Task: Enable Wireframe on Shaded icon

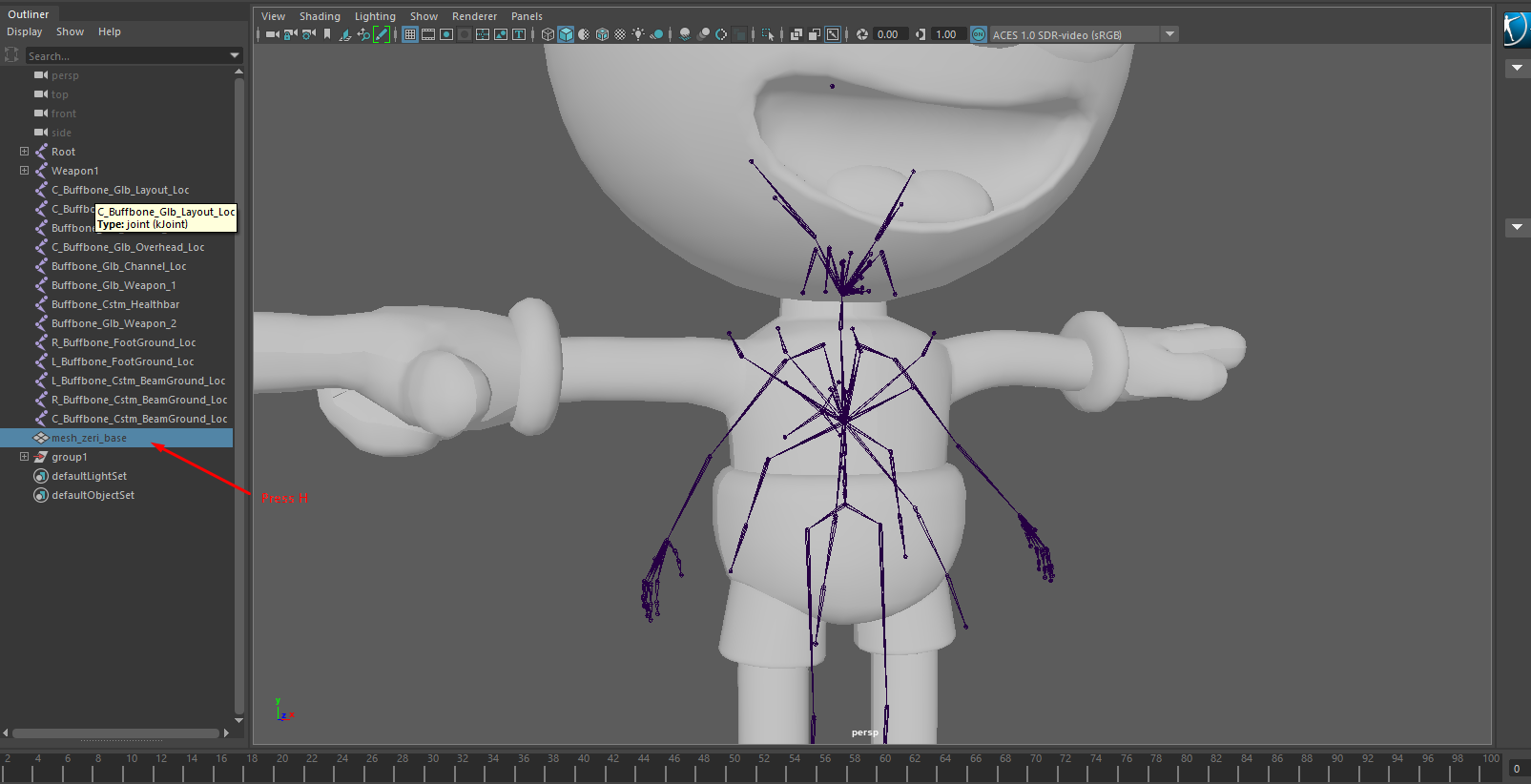Action: 602,34
